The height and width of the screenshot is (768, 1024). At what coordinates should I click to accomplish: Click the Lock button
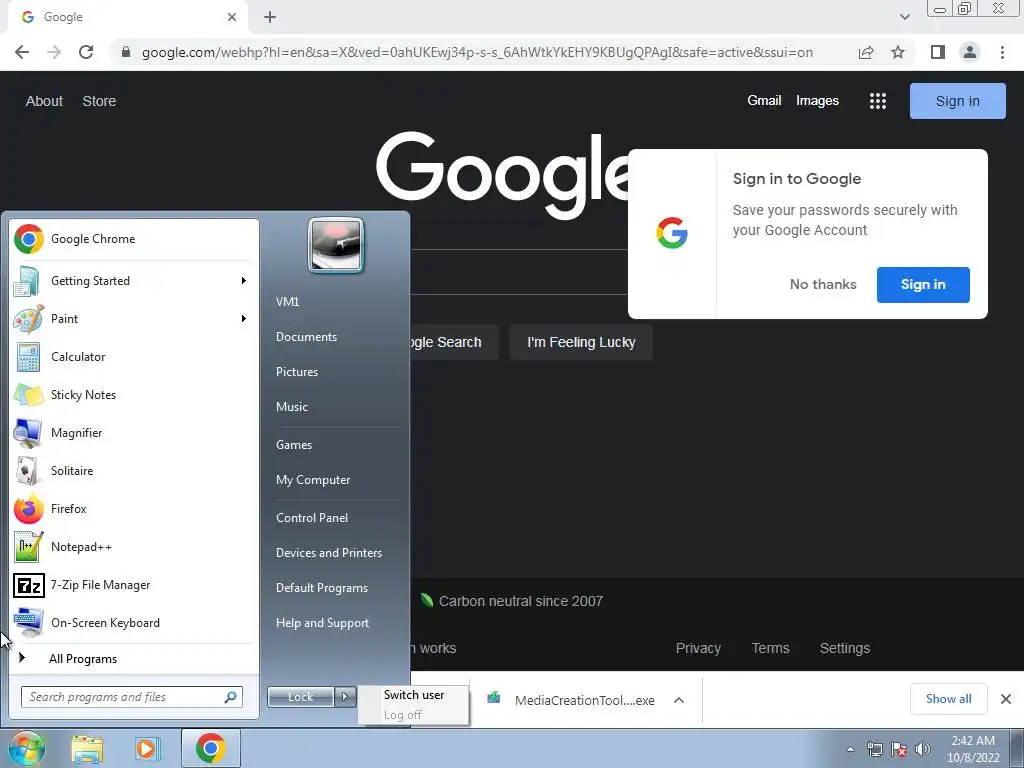click(x=301, y=697)
